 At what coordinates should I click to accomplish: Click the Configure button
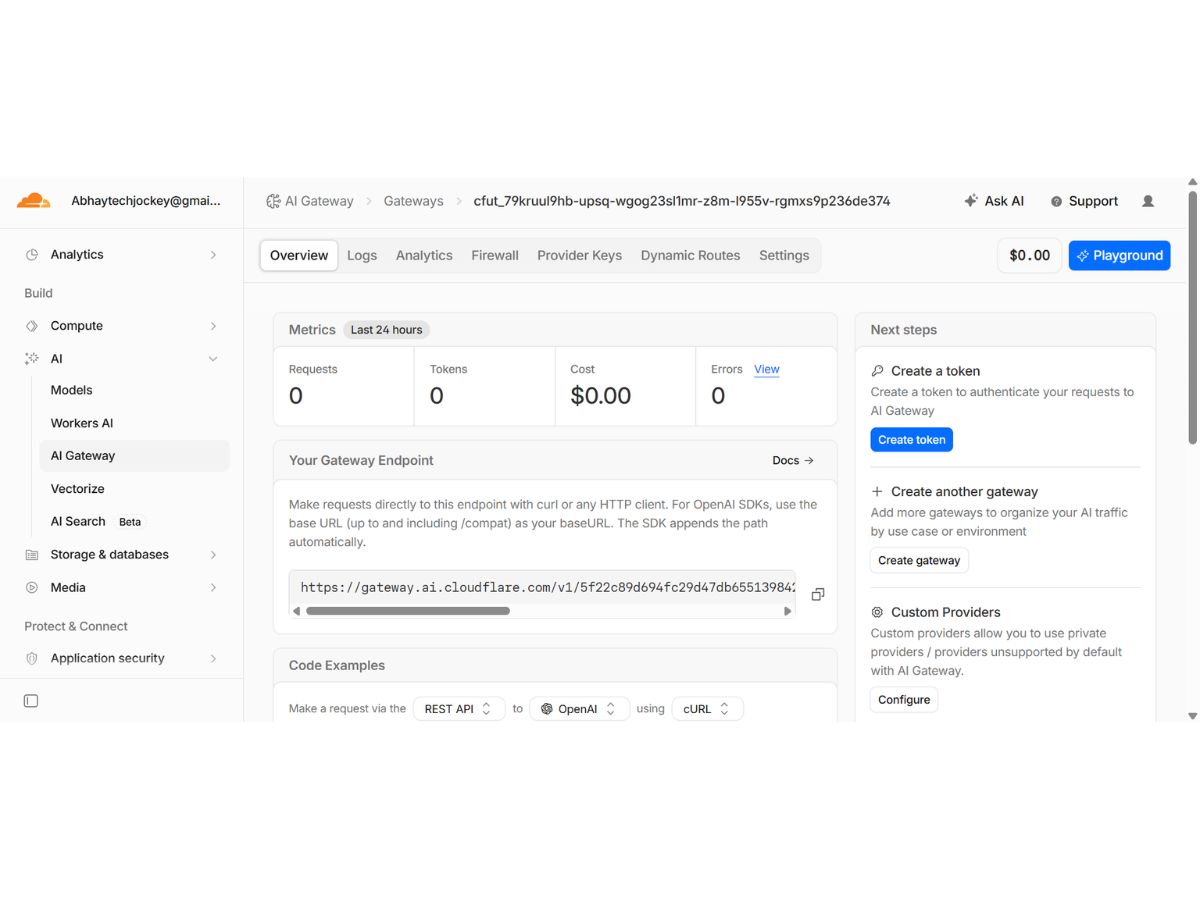904,700
